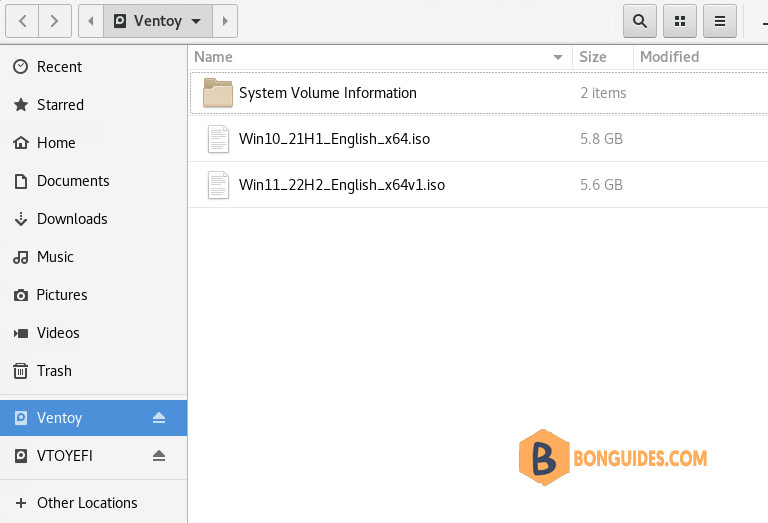Open the VTOYEFI drive in sidebar
This screenshot has width=768, height=523.
[x=93, y=456]
